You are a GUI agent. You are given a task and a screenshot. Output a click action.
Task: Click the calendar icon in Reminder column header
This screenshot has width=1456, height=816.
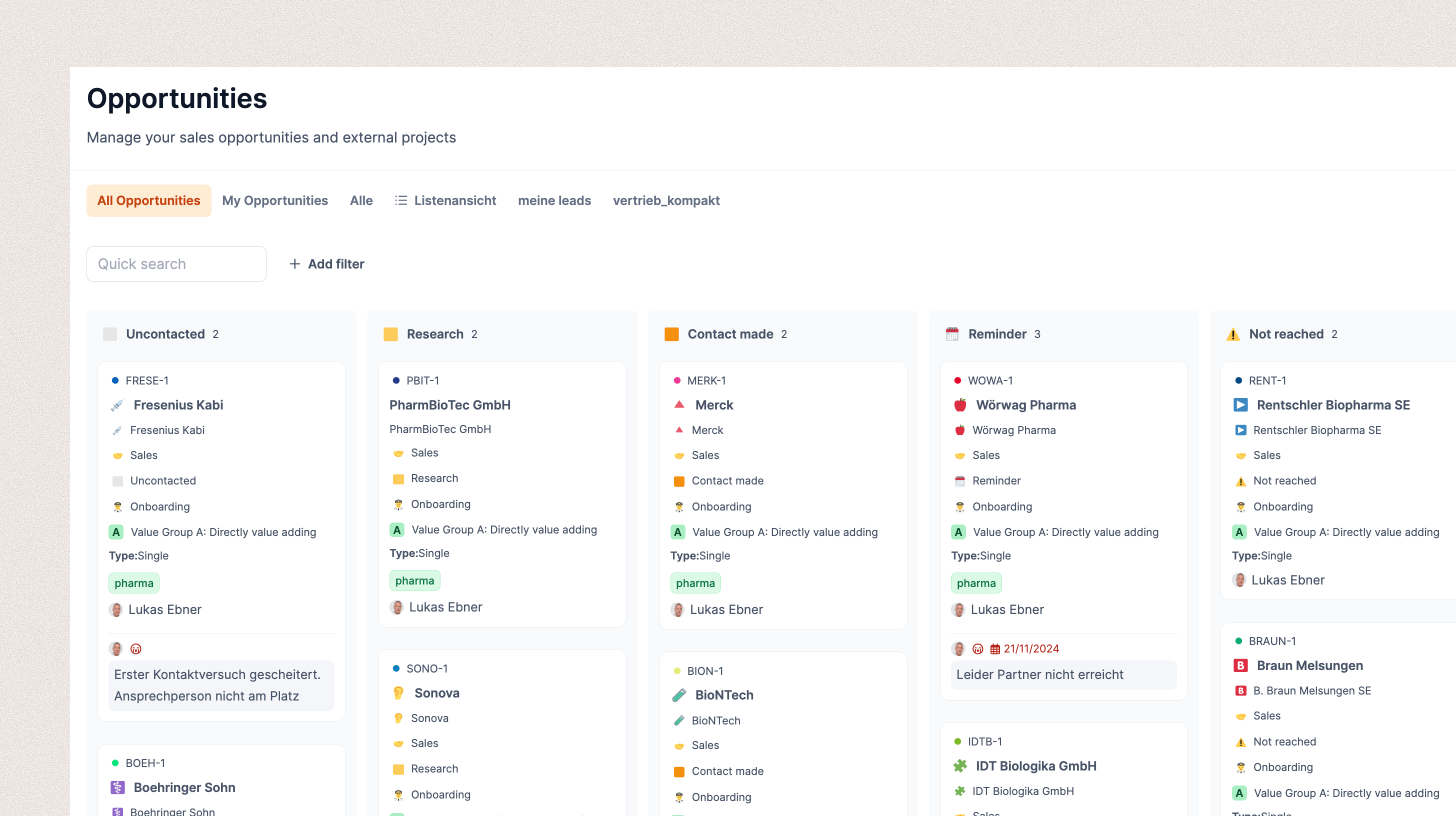(x=952, y=334)
